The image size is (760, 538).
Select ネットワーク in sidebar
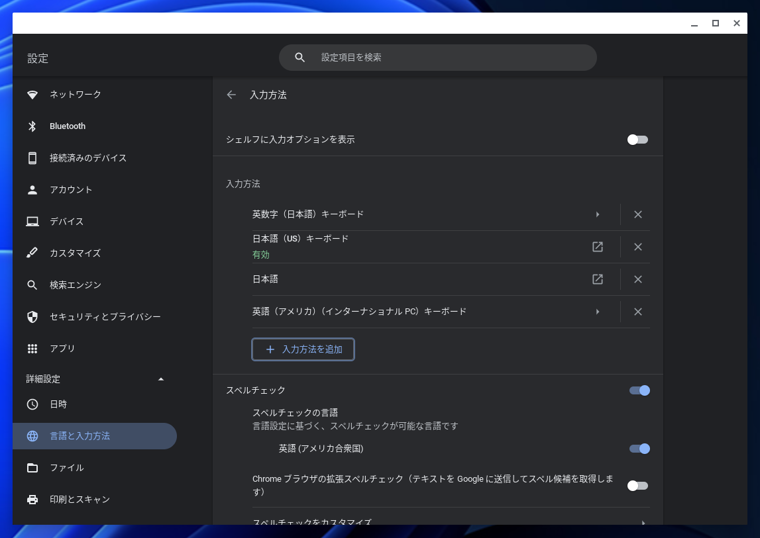tap(75, 95)
